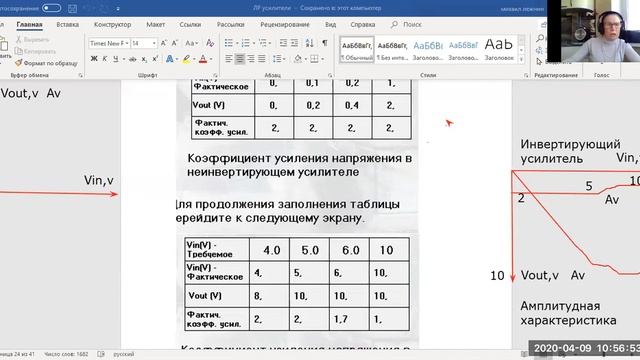Viewport: 640px width, 360px height.
Task: Click the word count 1682 in the status bar
Action: [66, 354]
